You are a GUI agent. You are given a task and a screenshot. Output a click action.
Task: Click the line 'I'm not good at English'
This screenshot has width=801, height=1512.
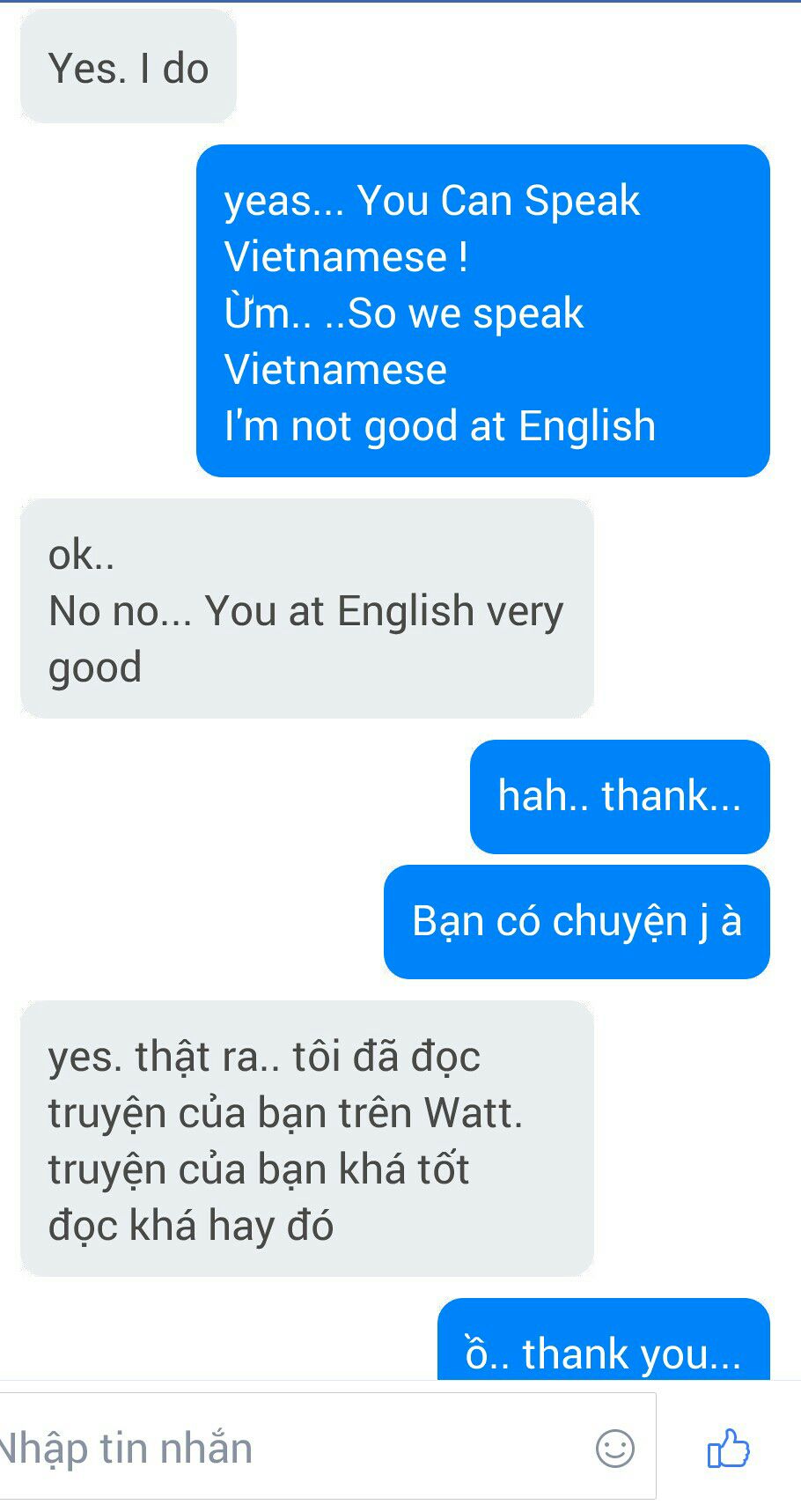click(x=440, y=426)
